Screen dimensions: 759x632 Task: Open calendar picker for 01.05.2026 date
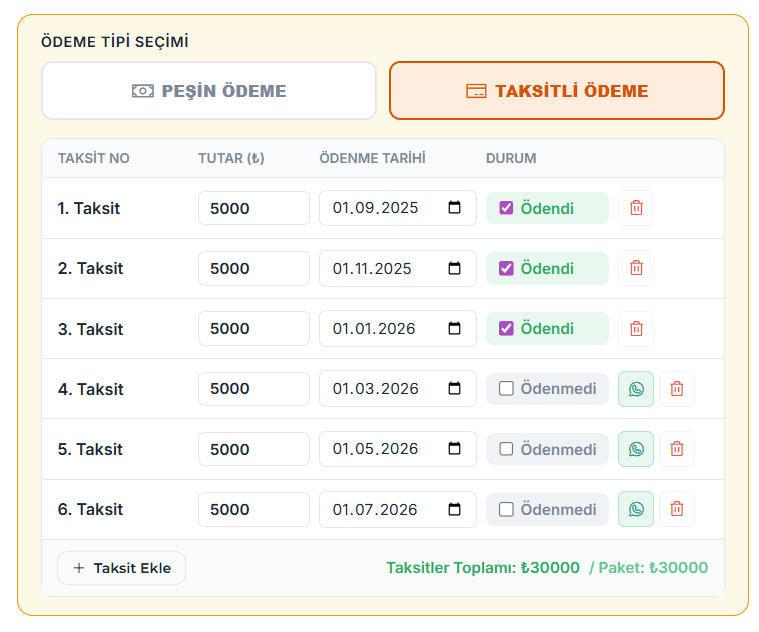(454, 449)
